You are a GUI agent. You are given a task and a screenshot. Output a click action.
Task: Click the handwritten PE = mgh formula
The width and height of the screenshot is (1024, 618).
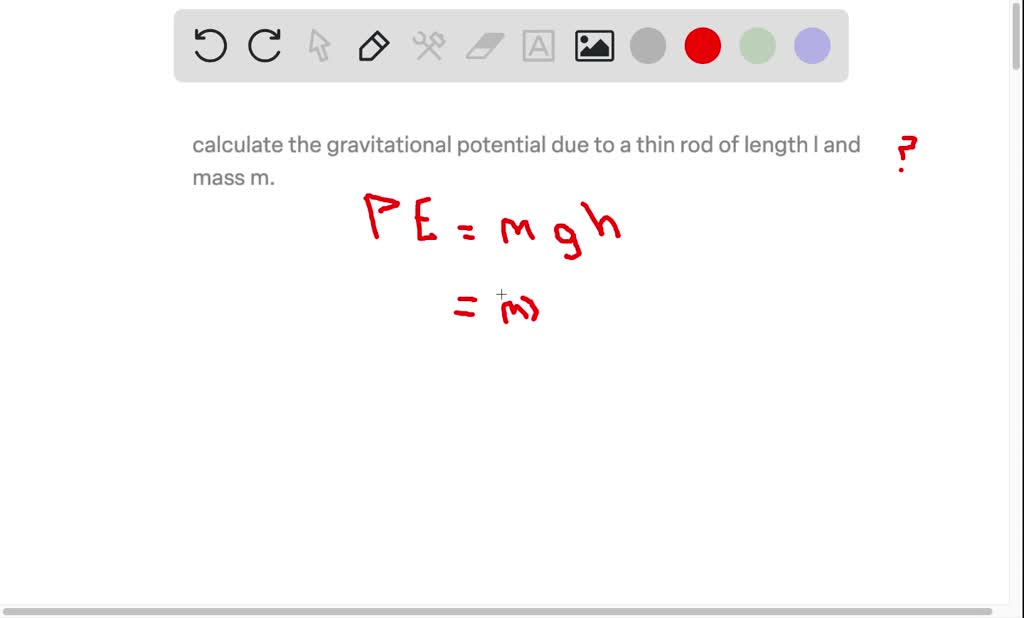pos(495,225)
